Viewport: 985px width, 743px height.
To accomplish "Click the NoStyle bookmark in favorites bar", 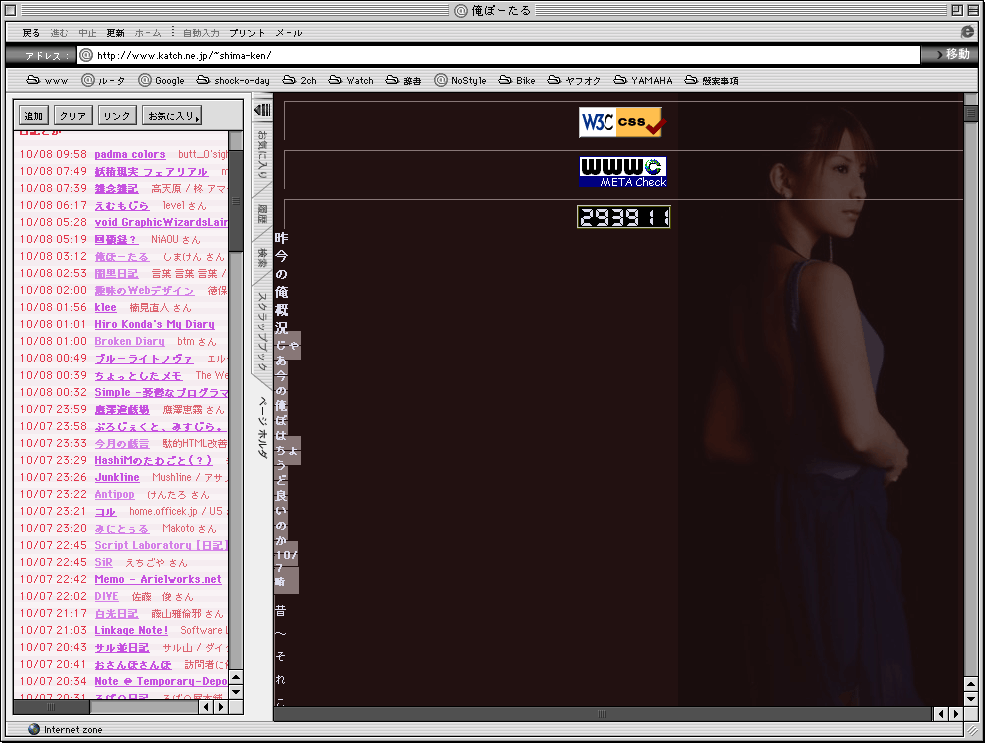I will (x=460, y=80).
